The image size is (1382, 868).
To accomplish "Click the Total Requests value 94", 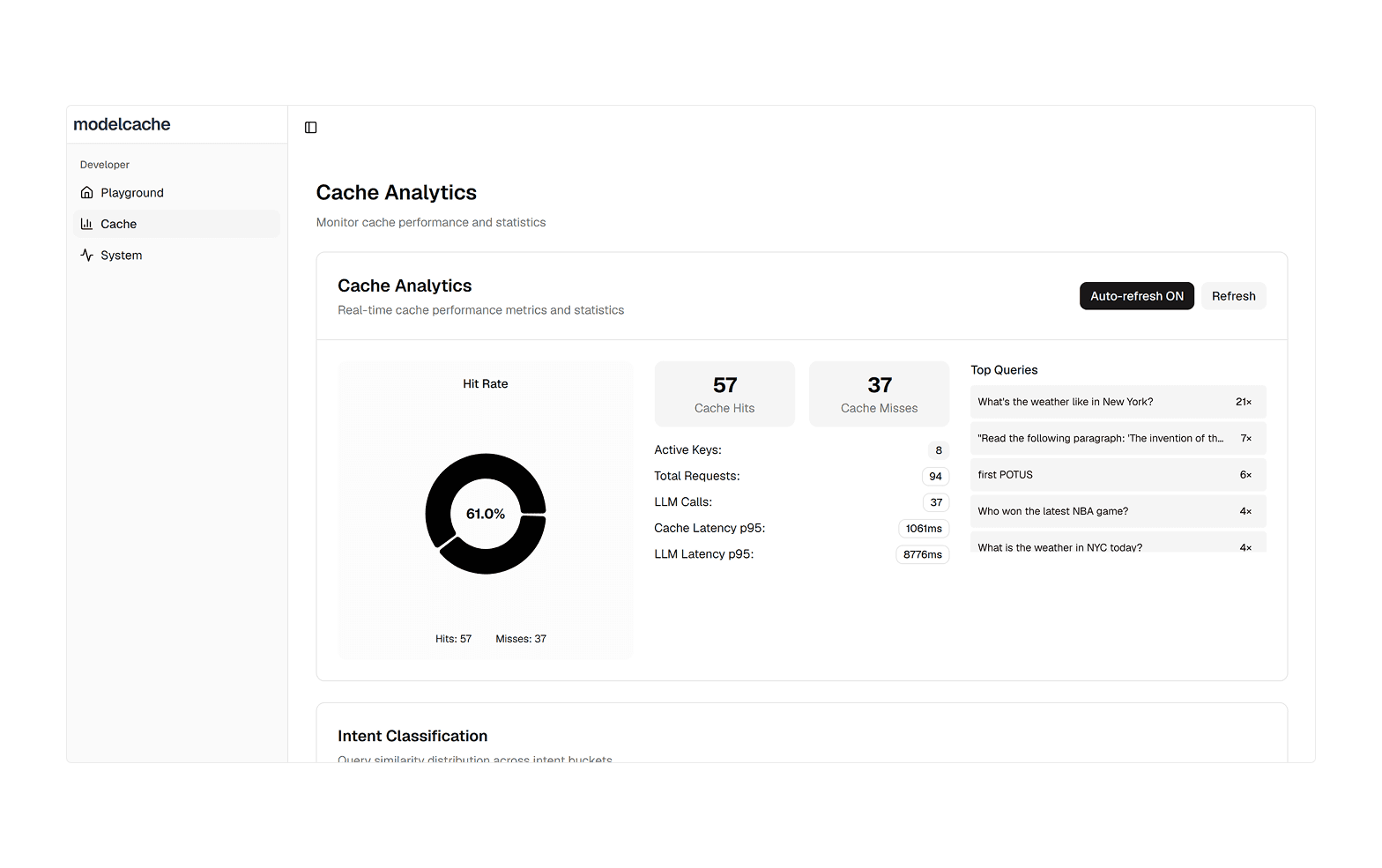I will [x=935, y=477].
